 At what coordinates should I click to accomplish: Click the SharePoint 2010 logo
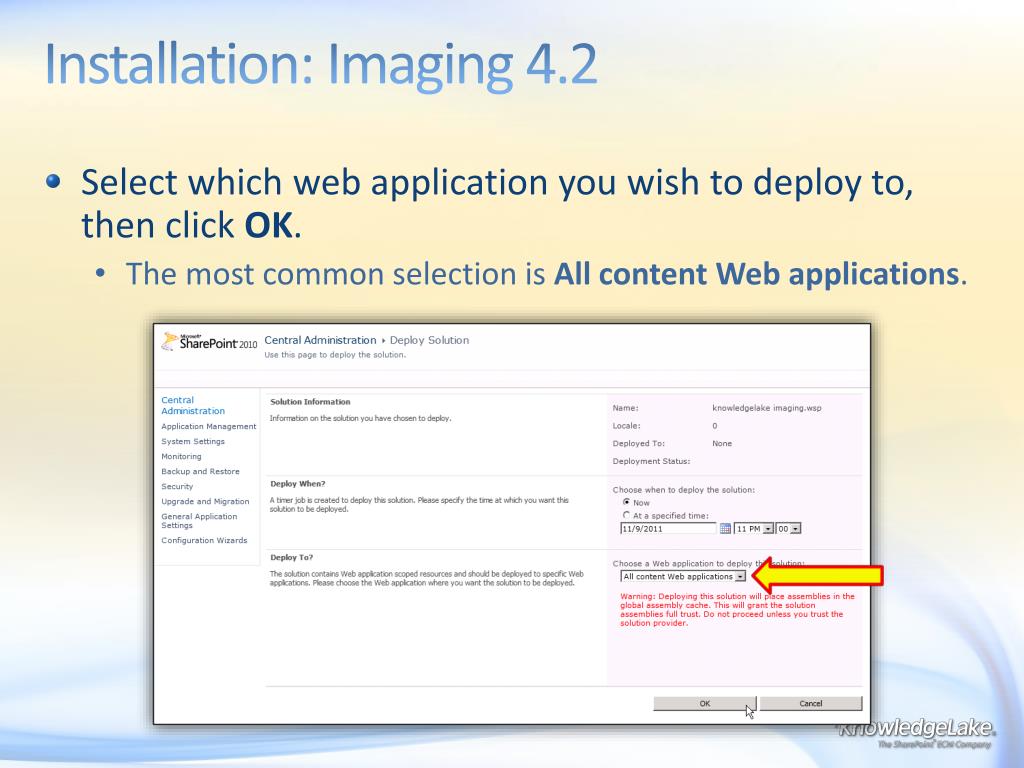(x=209, y=342)
